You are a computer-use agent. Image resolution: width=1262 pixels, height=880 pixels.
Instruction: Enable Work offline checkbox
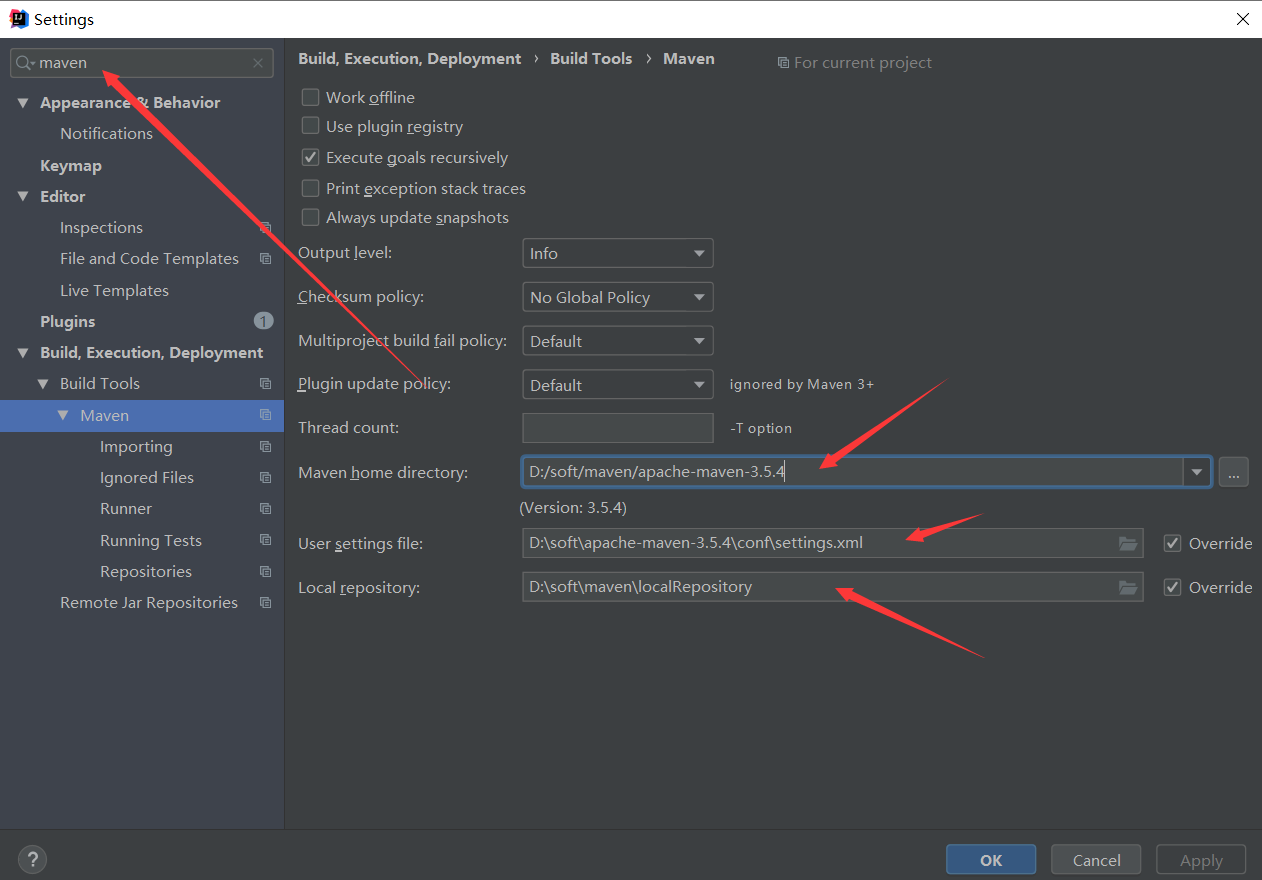click(x=311, y=97)
